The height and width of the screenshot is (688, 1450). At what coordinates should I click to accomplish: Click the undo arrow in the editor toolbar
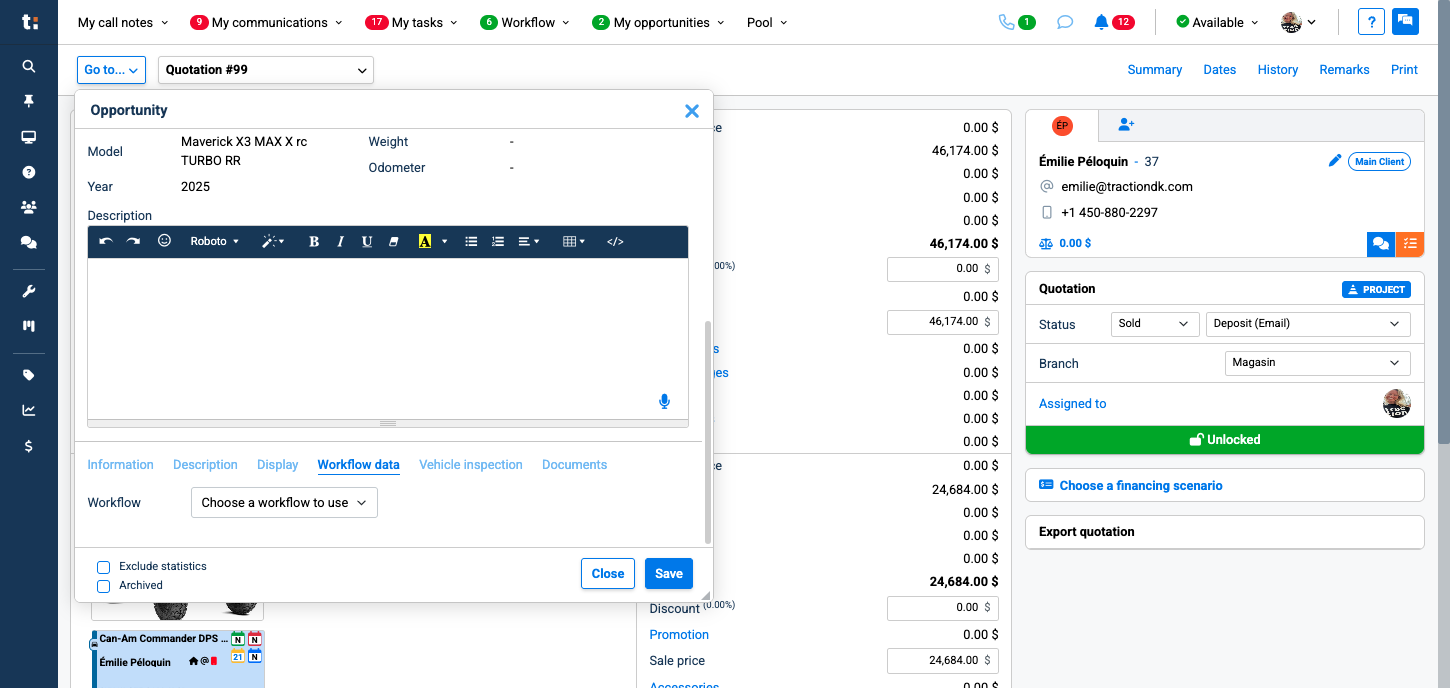coord(106,242)
